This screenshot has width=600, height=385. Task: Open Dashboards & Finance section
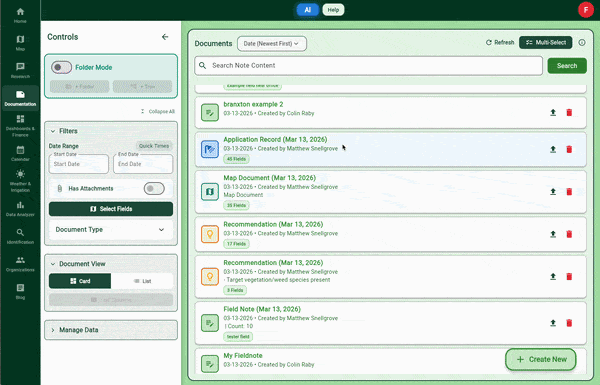click(x=20, y=126)
